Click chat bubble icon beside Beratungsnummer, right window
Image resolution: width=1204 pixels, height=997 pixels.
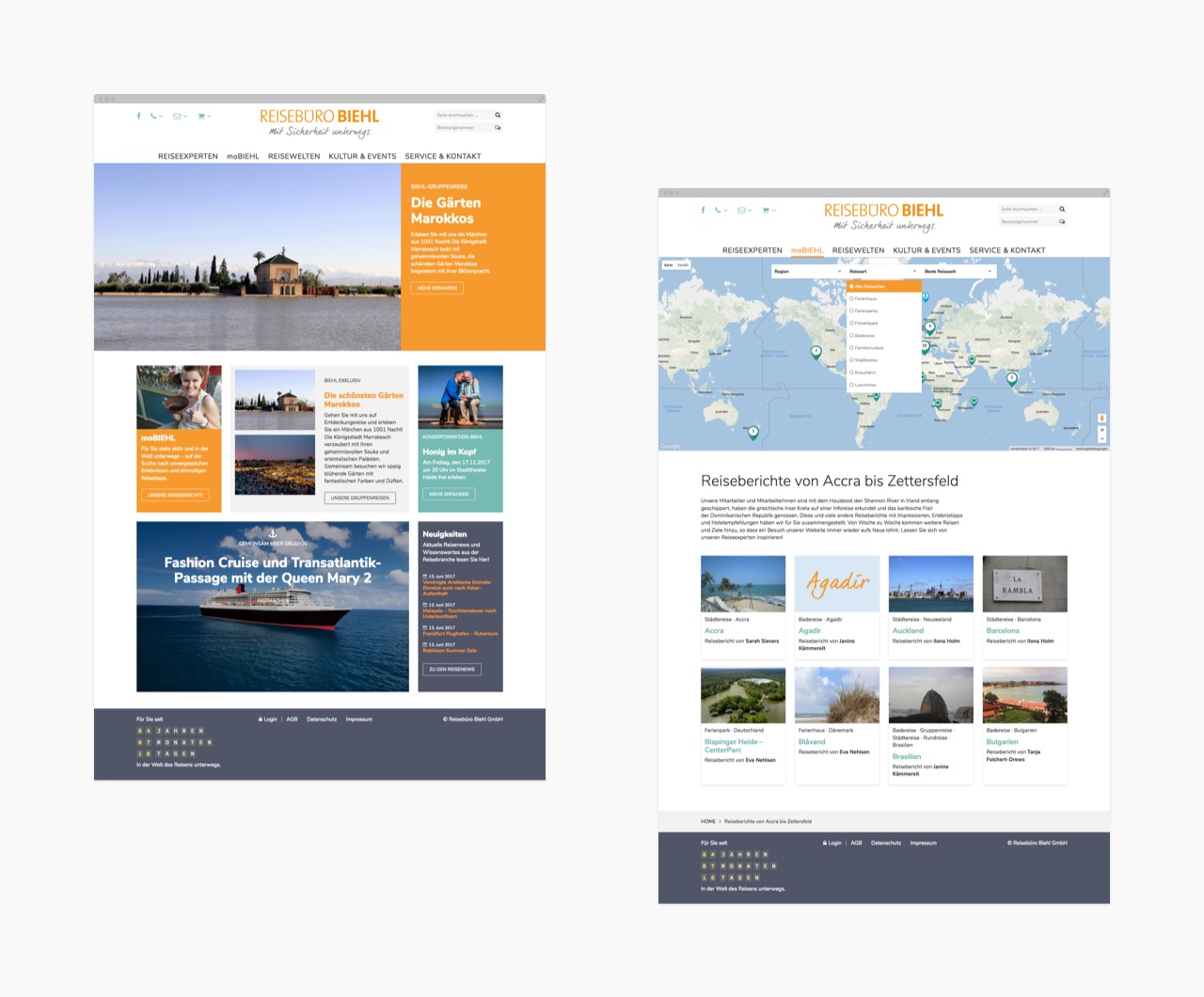[1062, 221]
